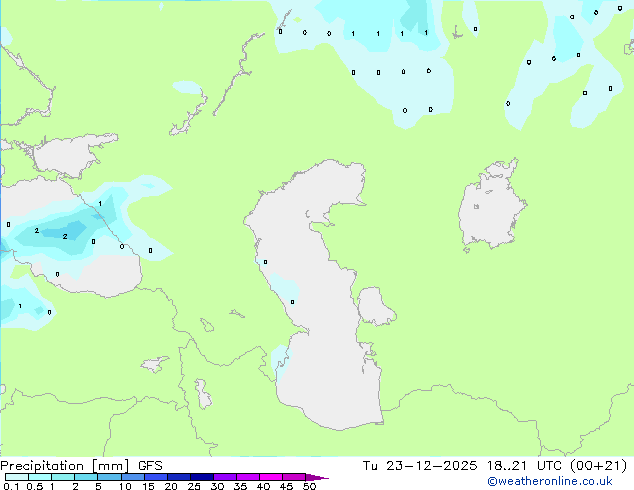Click the "Tu 23-12-2025" date text
Screen dimensions: 634x490
[420, 466]
